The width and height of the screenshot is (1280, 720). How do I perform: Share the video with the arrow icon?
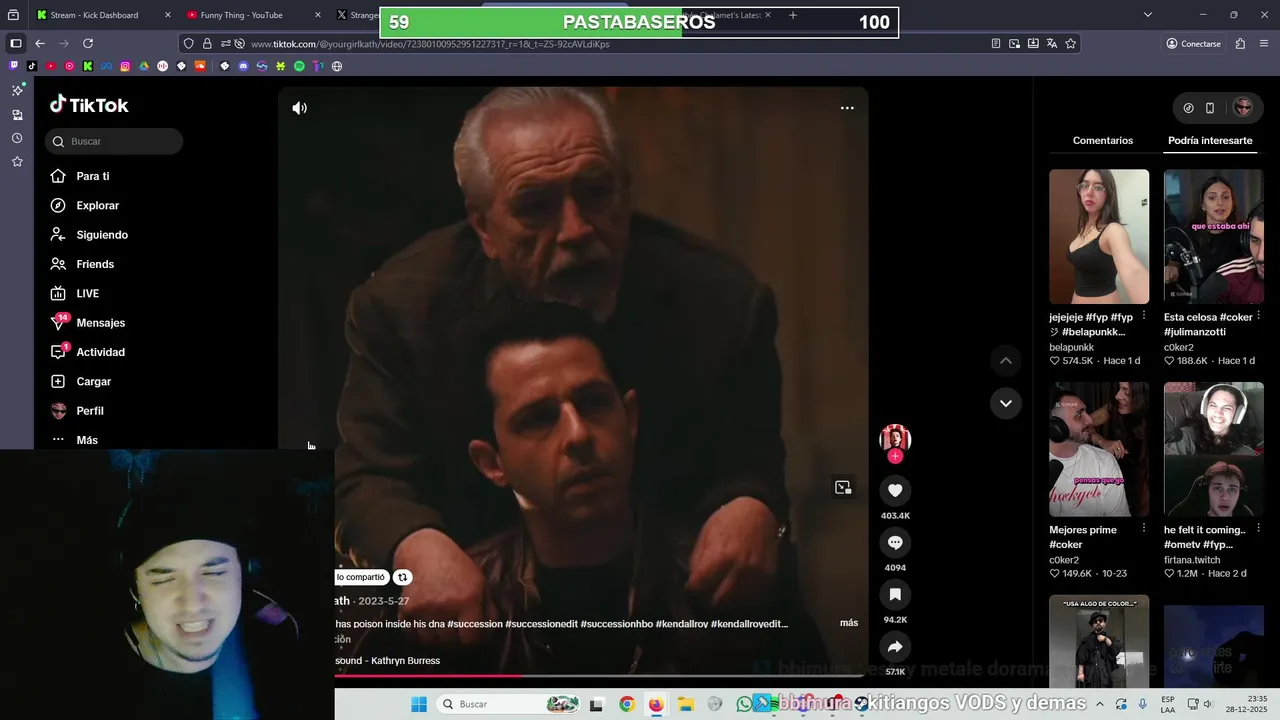coord(895,646)
